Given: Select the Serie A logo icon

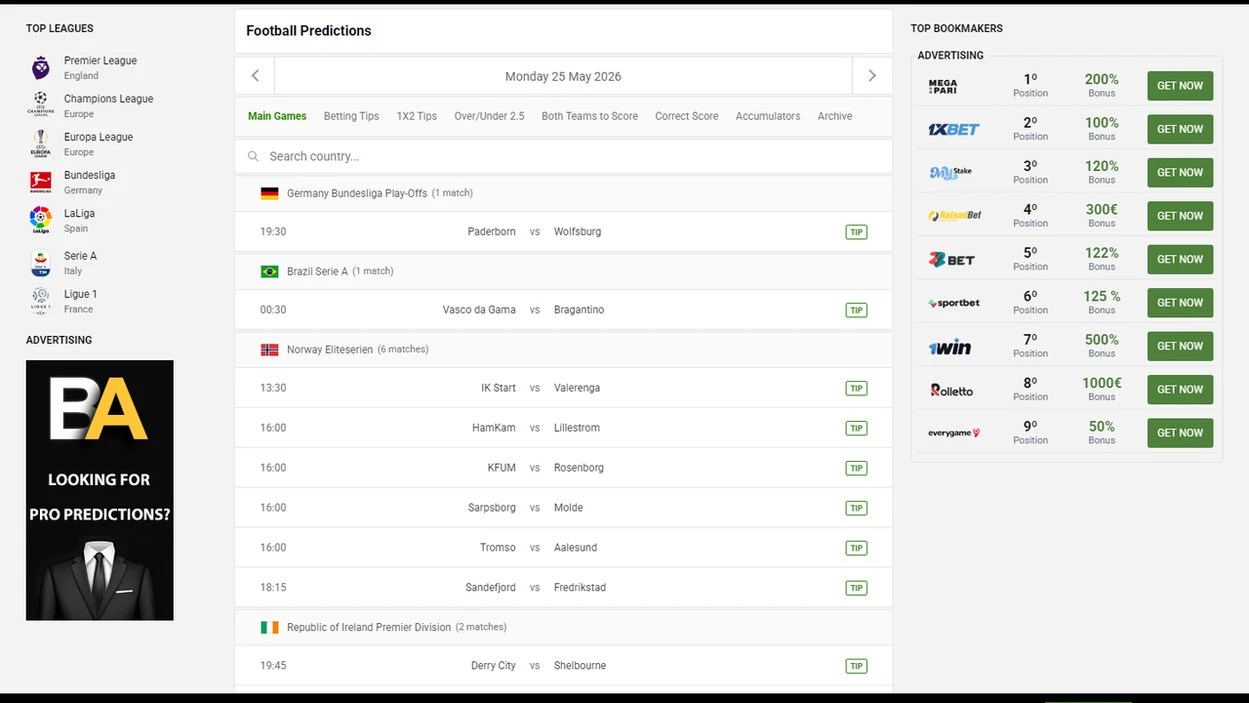Looking at the screenshot, I should click(x=40, y=263).
